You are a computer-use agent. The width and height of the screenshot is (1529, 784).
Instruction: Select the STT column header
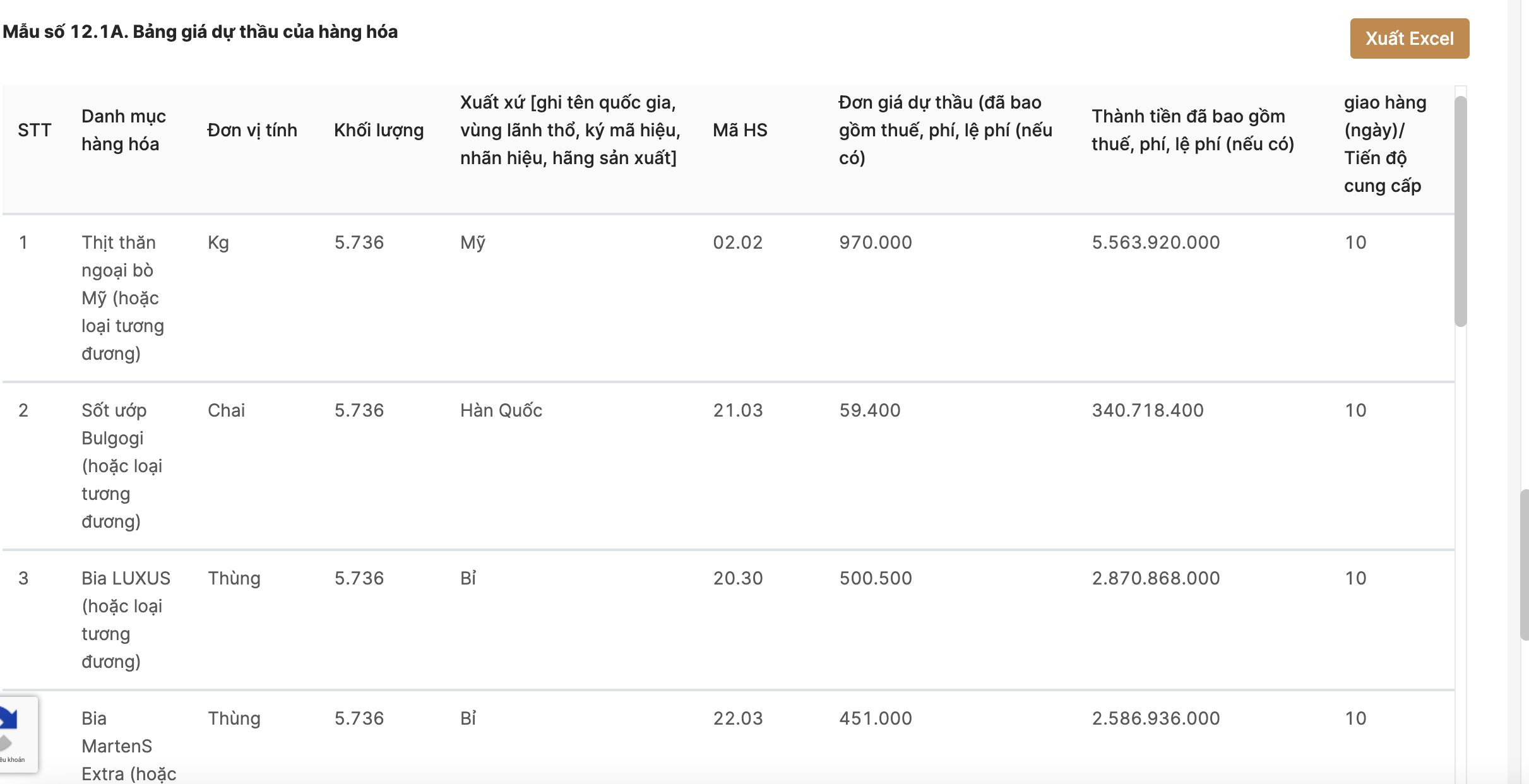pos(34,130)
